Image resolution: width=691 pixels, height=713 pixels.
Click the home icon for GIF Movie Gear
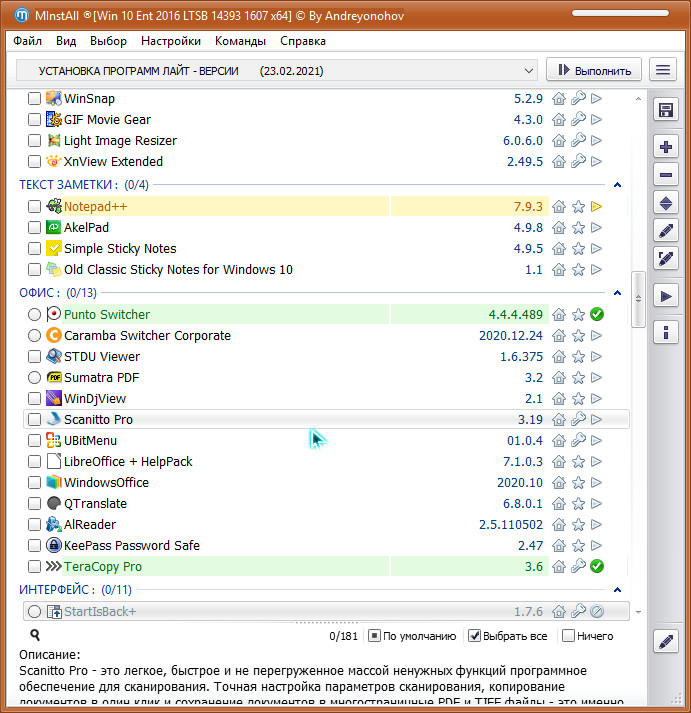(x=559, y=120)
